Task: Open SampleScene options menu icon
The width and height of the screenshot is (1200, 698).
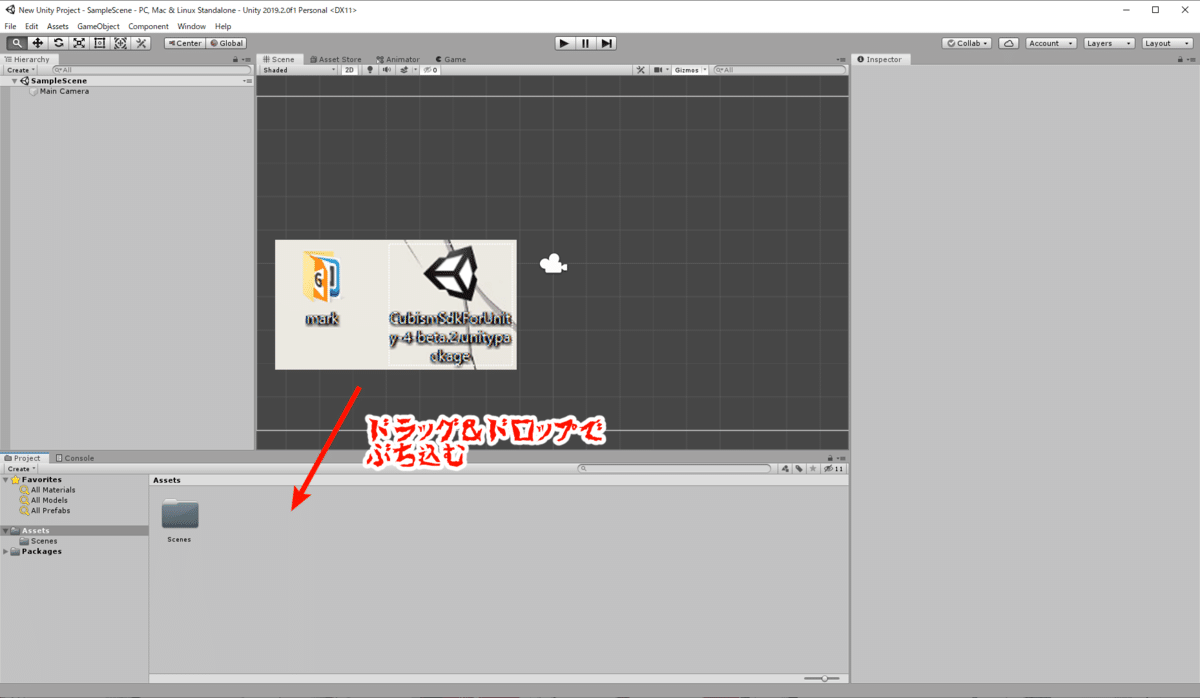Action: coord(245,81)
